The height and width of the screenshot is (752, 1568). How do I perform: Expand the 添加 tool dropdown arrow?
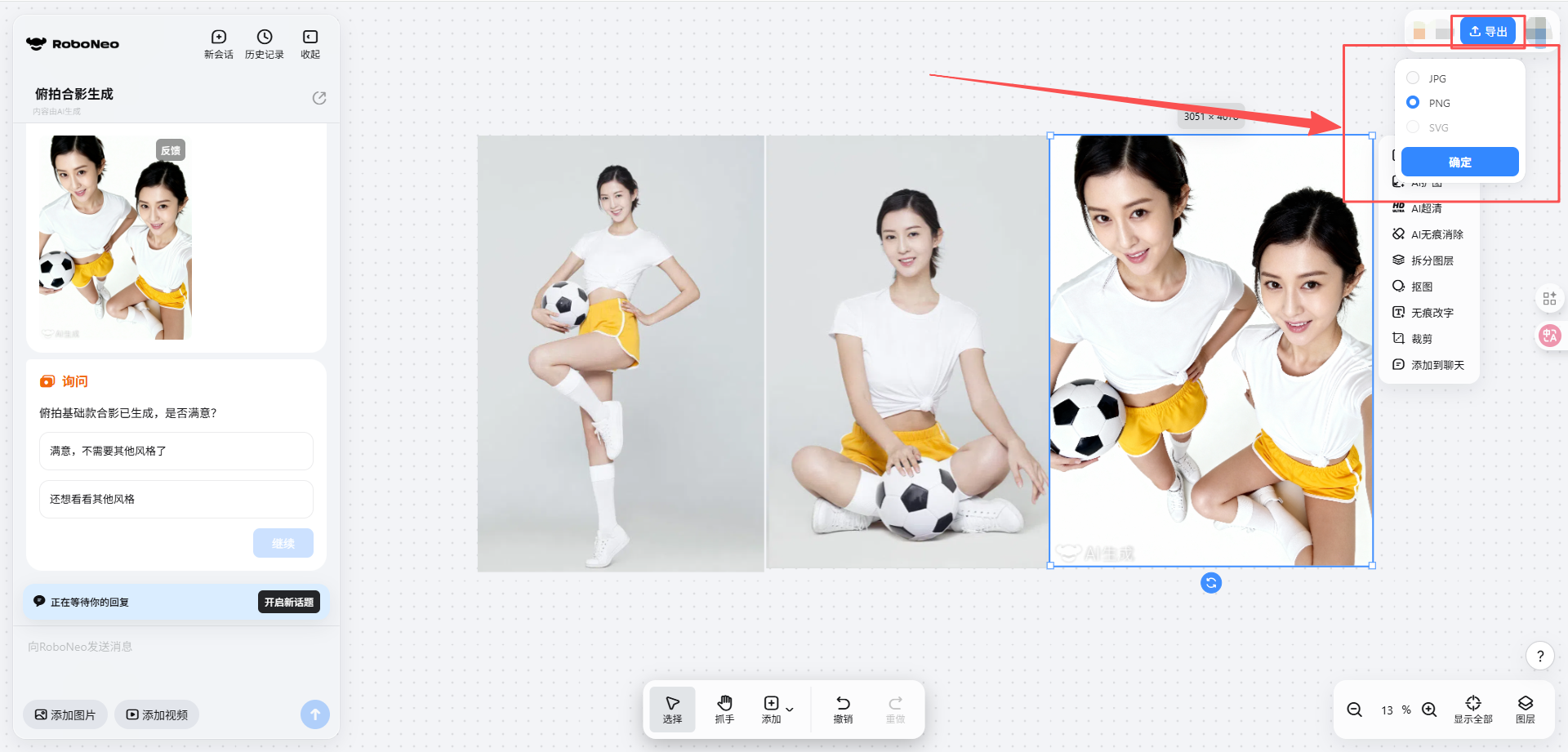point(790,710)
